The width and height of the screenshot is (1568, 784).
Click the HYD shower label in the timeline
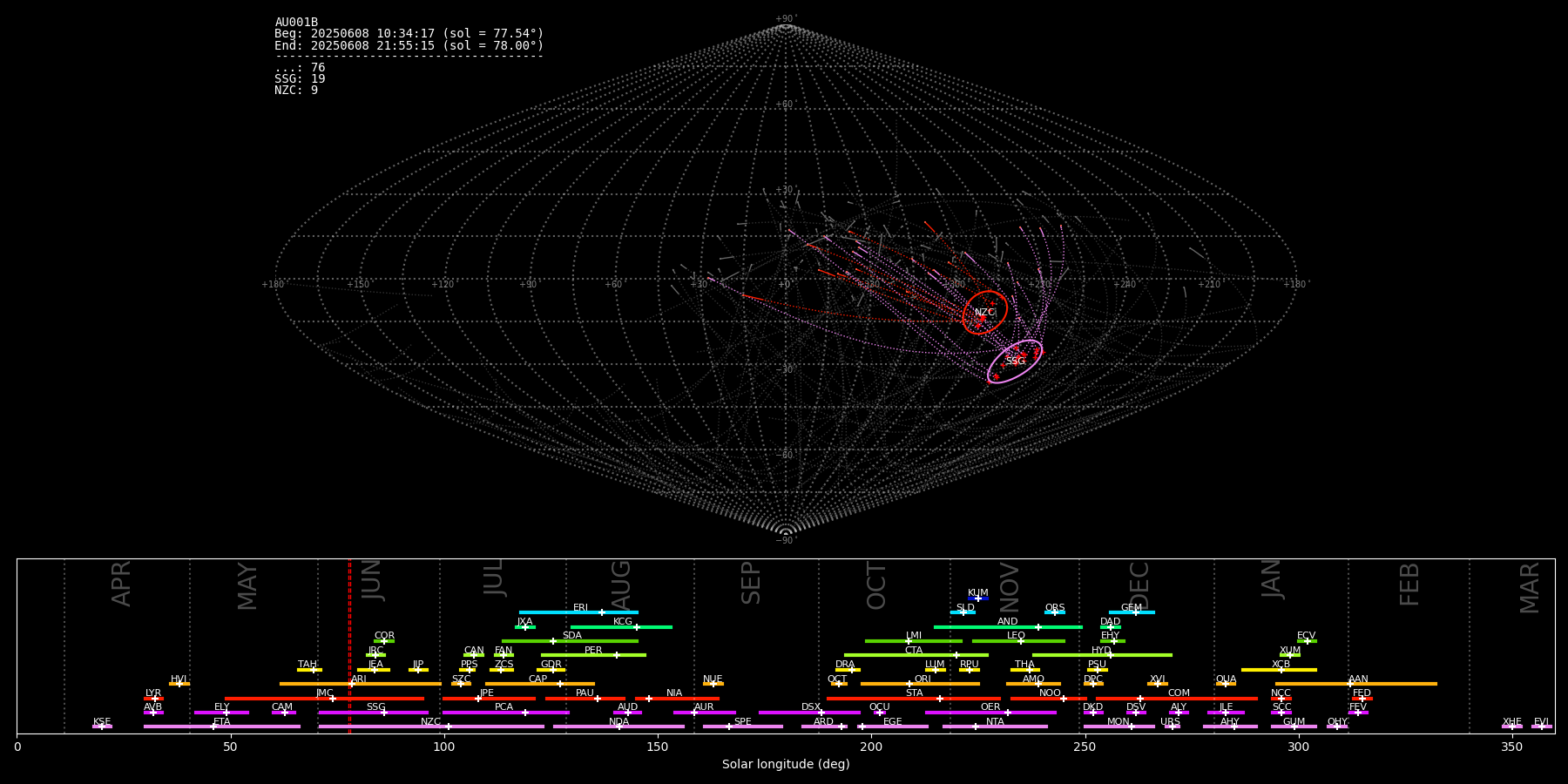1102,651
